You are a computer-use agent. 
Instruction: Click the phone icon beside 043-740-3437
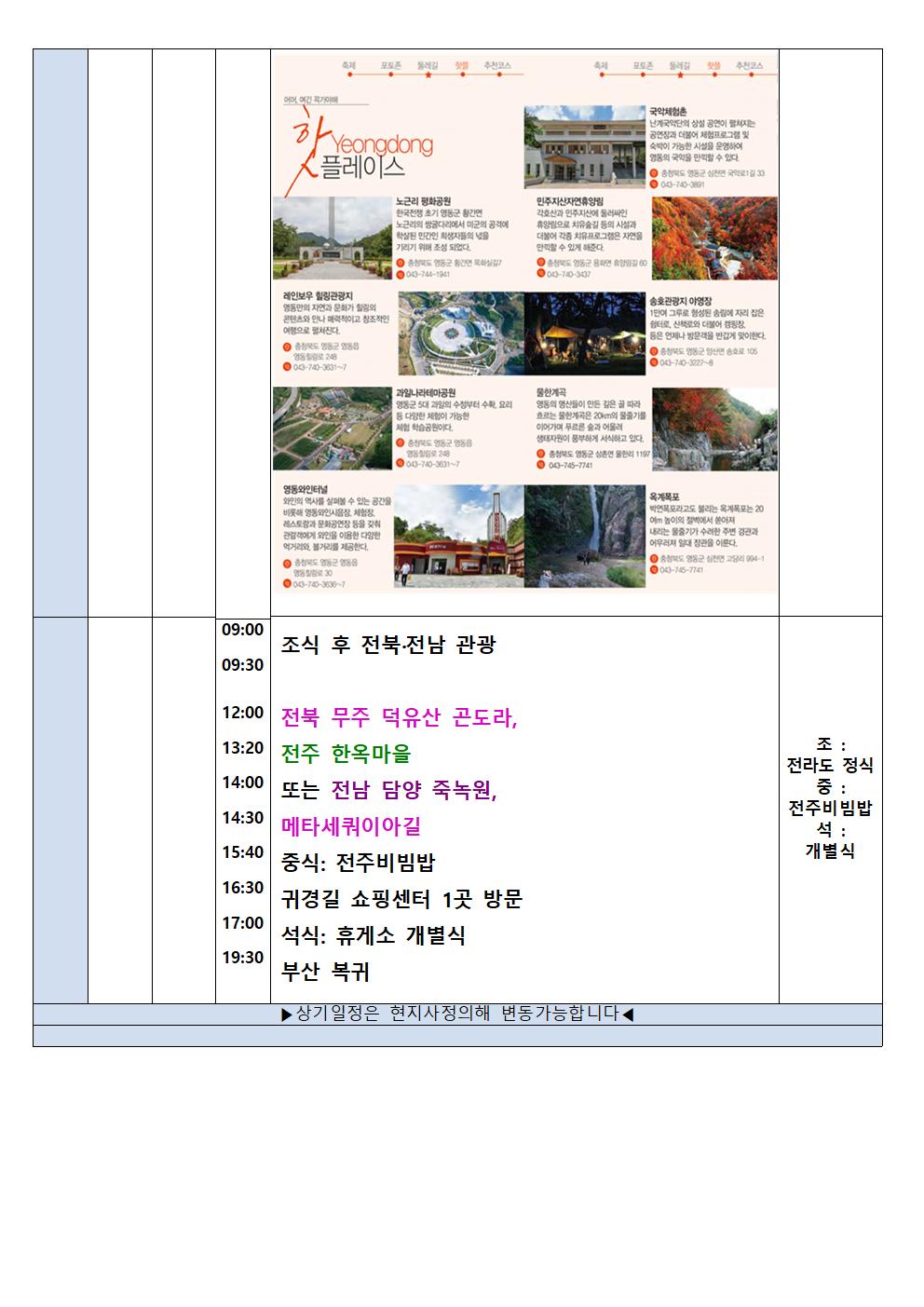tap(541, 275)
